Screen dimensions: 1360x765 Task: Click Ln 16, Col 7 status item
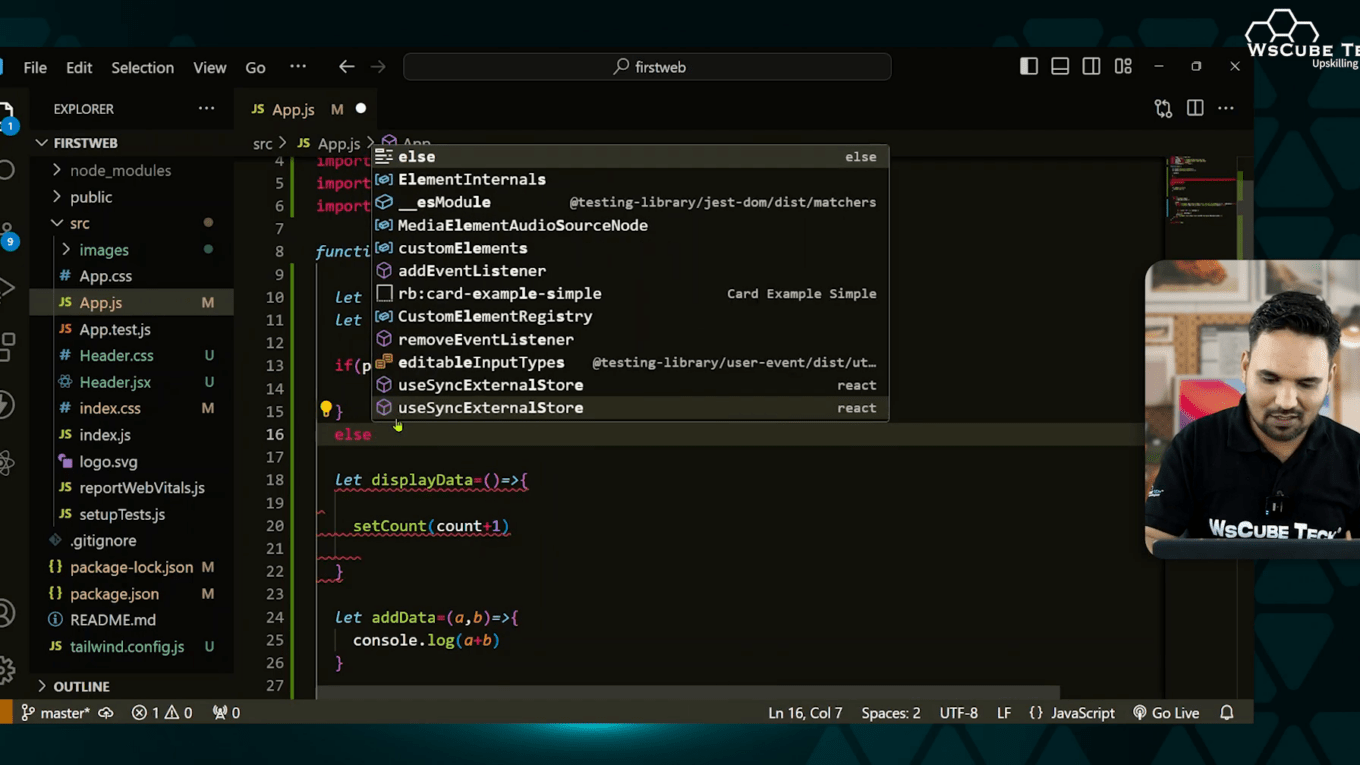(x=805, y=713)
